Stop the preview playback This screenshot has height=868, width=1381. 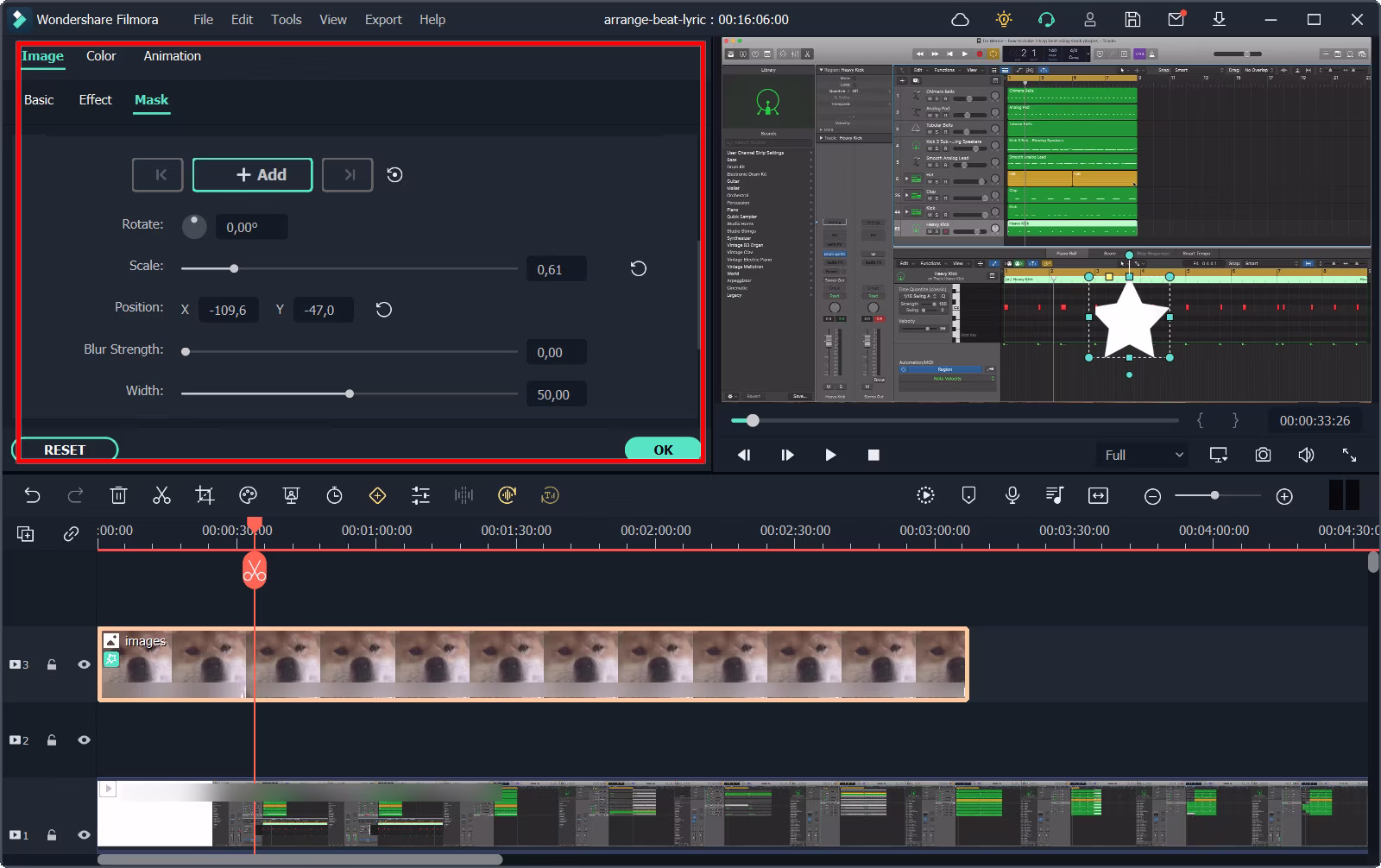point(873,455)
